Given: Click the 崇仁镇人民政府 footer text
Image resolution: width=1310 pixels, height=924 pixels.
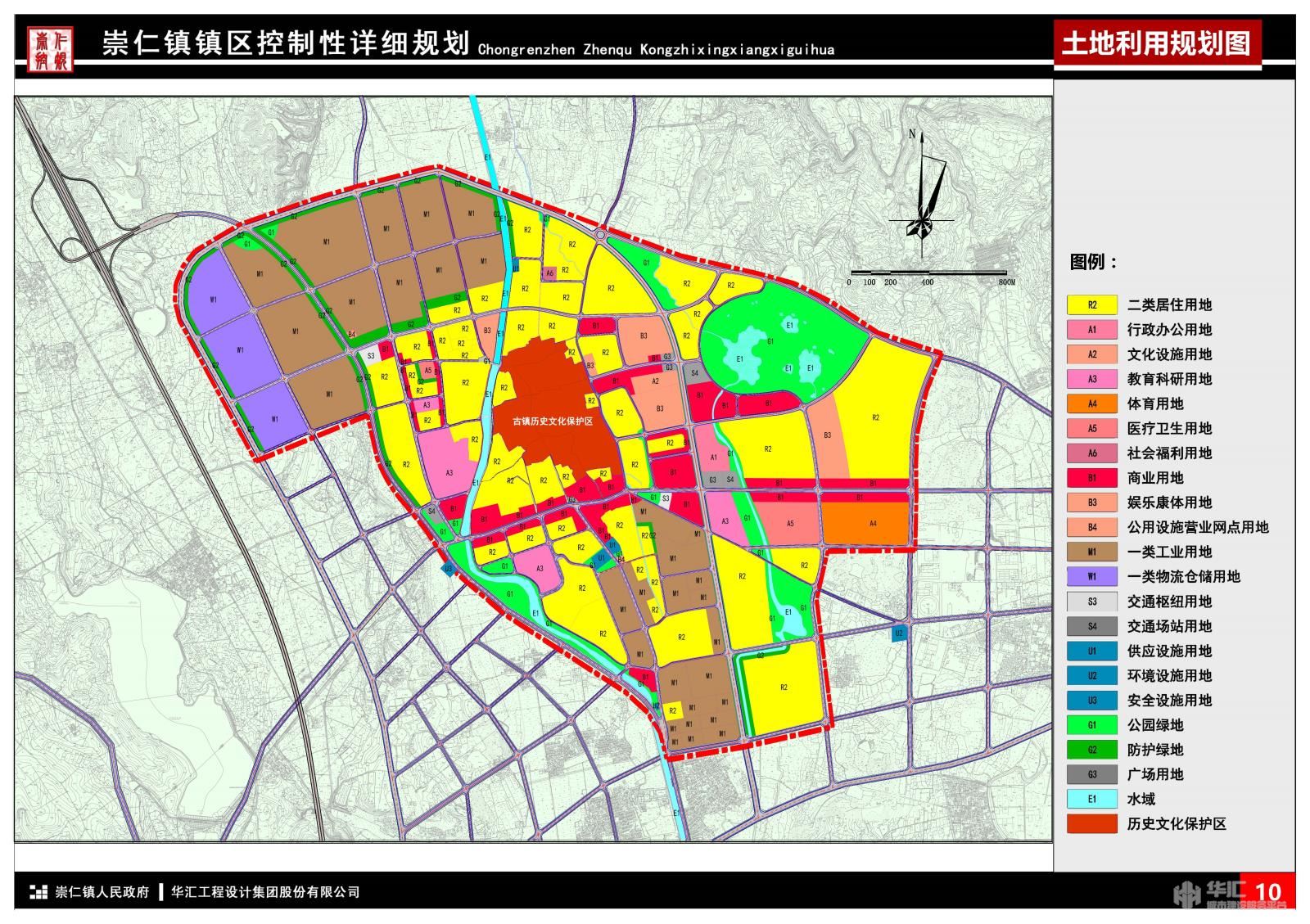Looking at the screenshot, I should click(x=102, y=892).
